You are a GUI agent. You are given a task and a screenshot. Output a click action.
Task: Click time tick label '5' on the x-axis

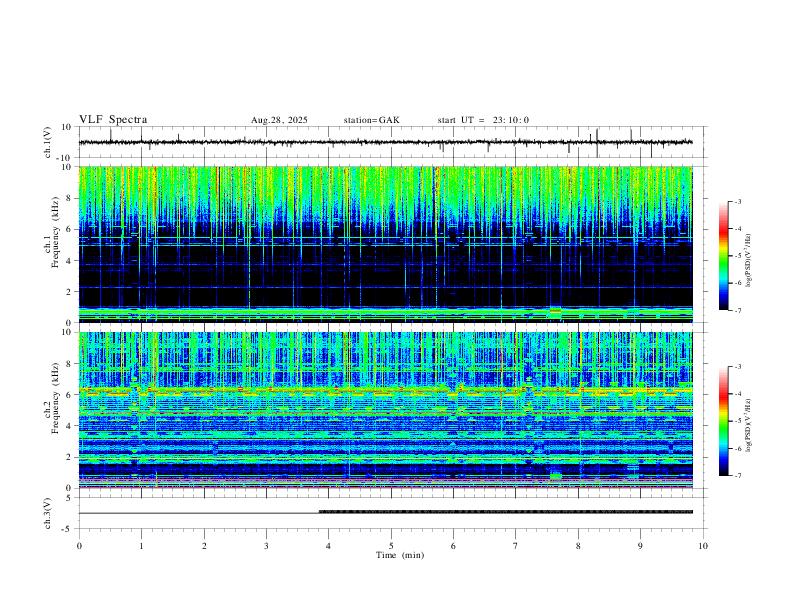click(391, 546)
